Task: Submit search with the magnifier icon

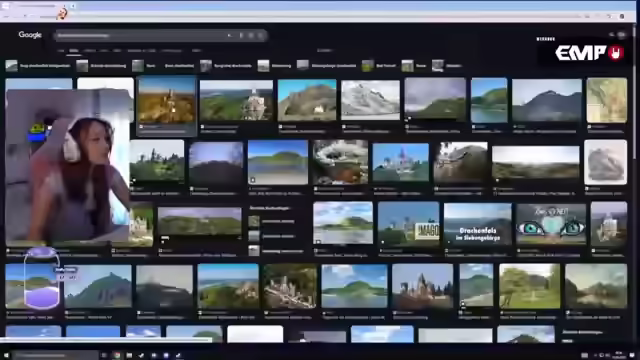Action: pos(261,36)
